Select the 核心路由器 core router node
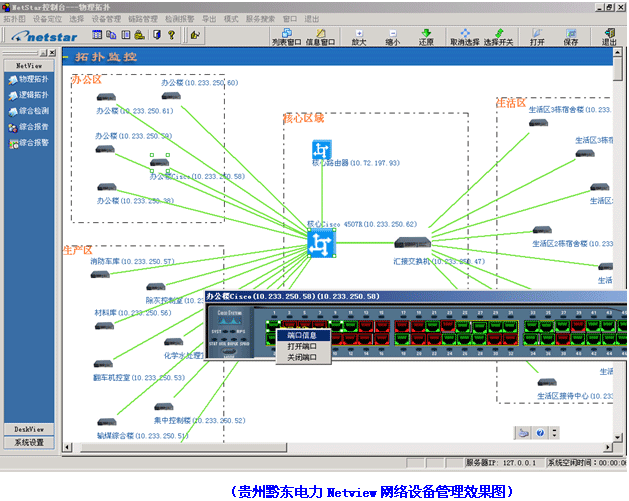The height and width of the screenshot is (501, 629). click(x=322, y=150)
